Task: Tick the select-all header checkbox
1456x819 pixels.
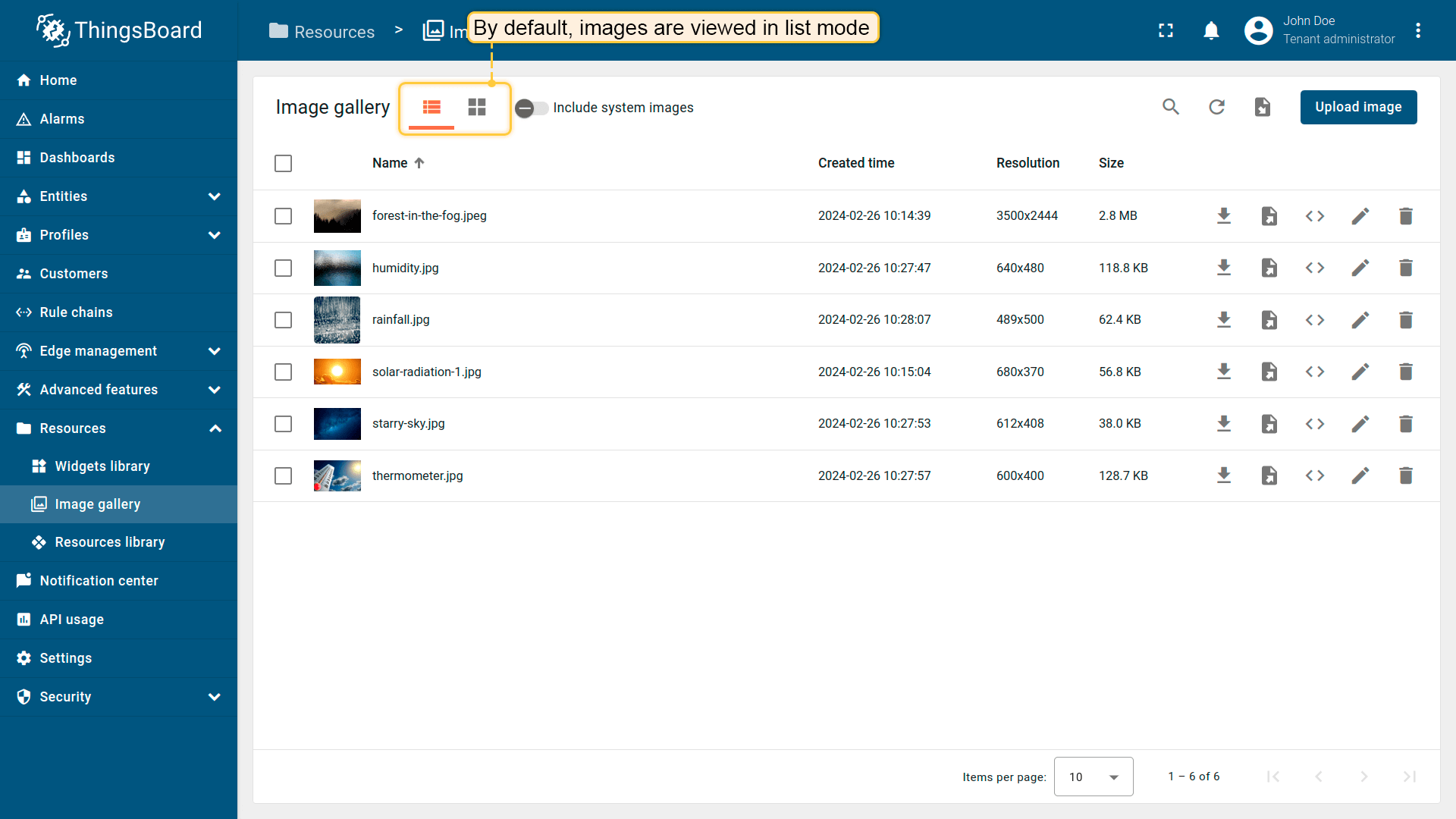Action: (x=283, y=163)
